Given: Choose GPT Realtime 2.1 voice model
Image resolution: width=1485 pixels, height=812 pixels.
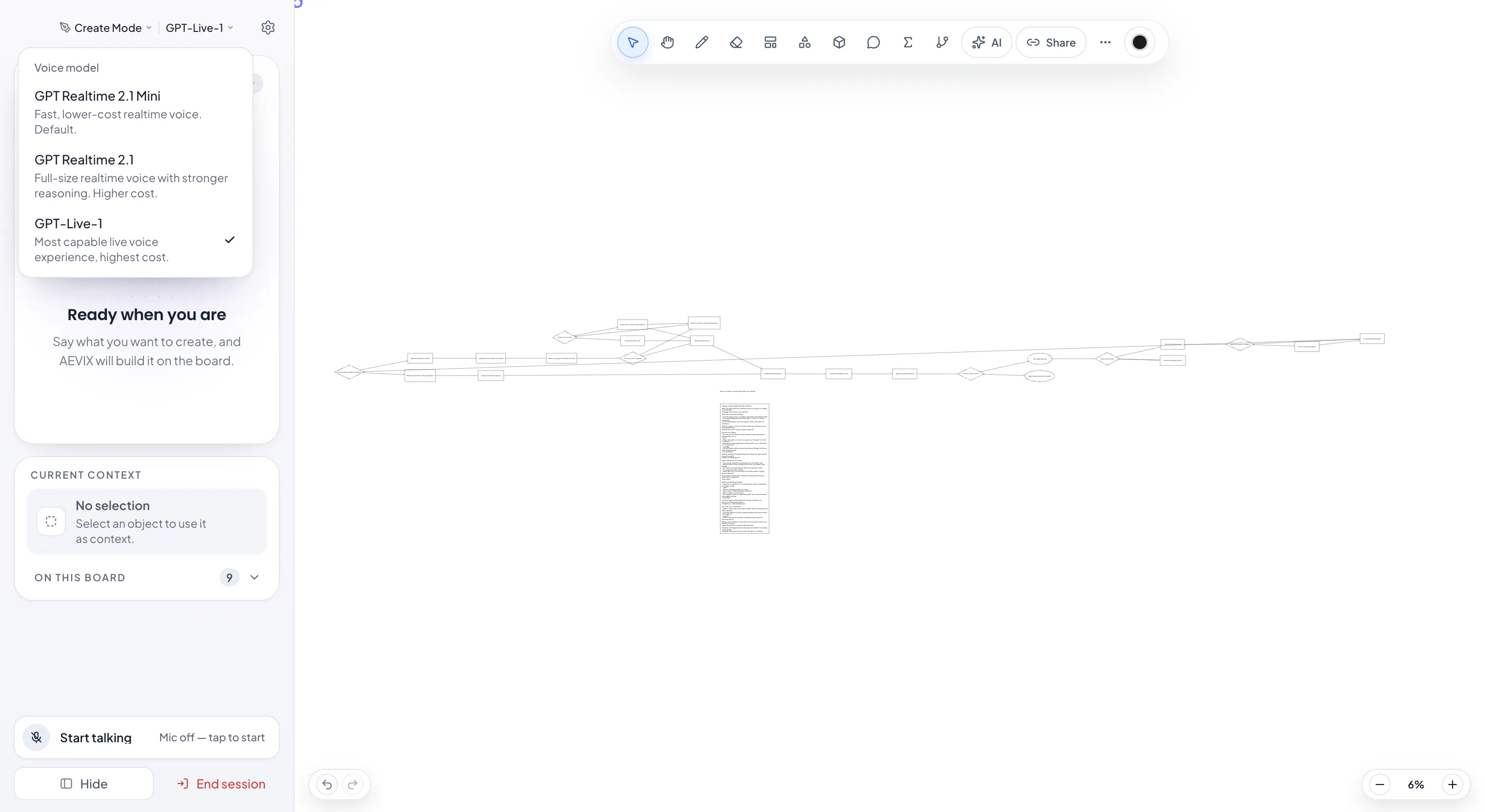Looking at the screenshot, I should click(135, 176).
